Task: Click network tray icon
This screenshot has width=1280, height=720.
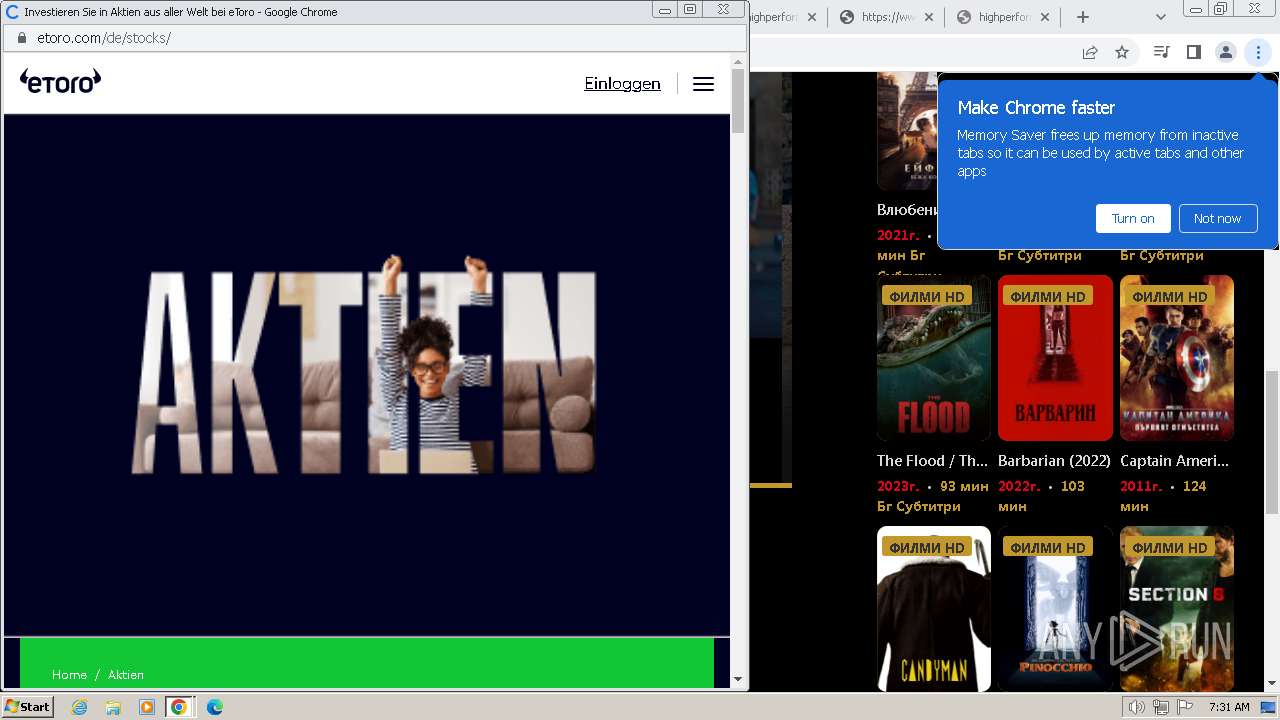Action: [1161, 707]
